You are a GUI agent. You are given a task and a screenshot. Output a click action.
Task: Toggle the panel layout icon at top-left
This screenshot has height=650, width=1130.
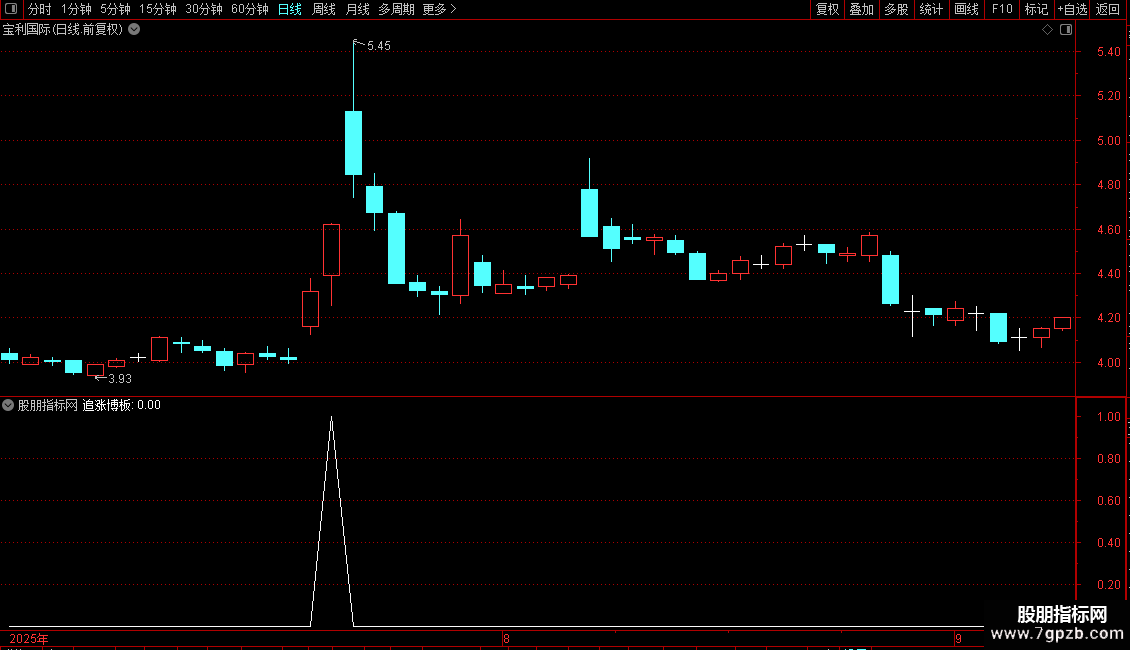pos(11,9)
